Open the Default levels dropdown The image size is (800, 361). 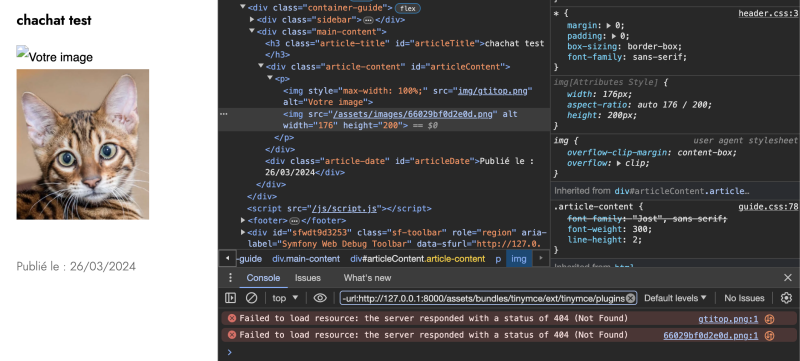675,298
